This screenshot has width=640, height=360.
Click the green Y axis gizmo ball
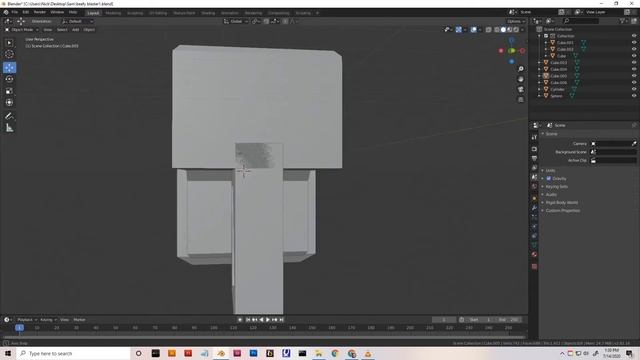pos(511,51)
